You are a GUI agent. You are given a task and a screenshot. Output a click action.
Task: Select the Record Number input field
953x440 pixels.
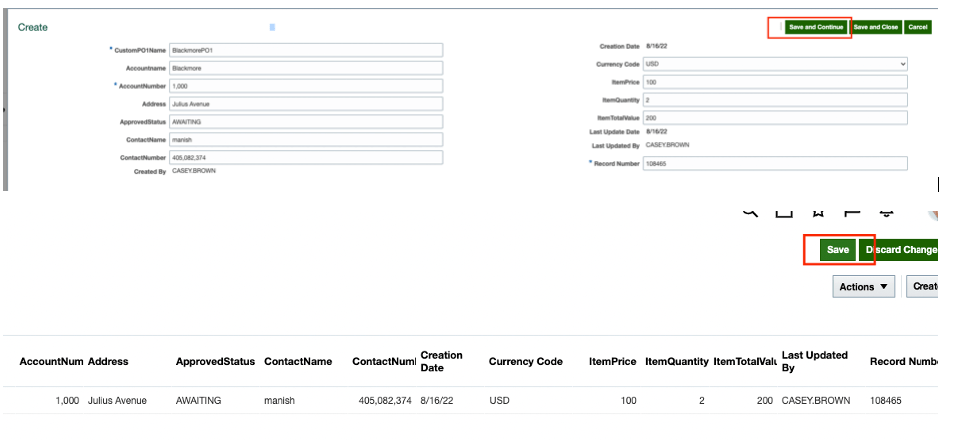coord(775,163)
